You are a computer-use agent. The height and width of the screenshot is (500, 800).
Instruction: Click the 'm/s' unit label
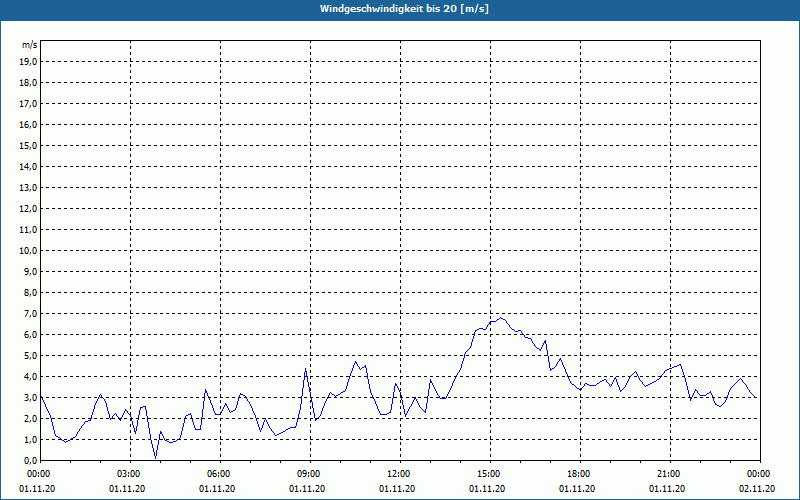coord(29,45)
